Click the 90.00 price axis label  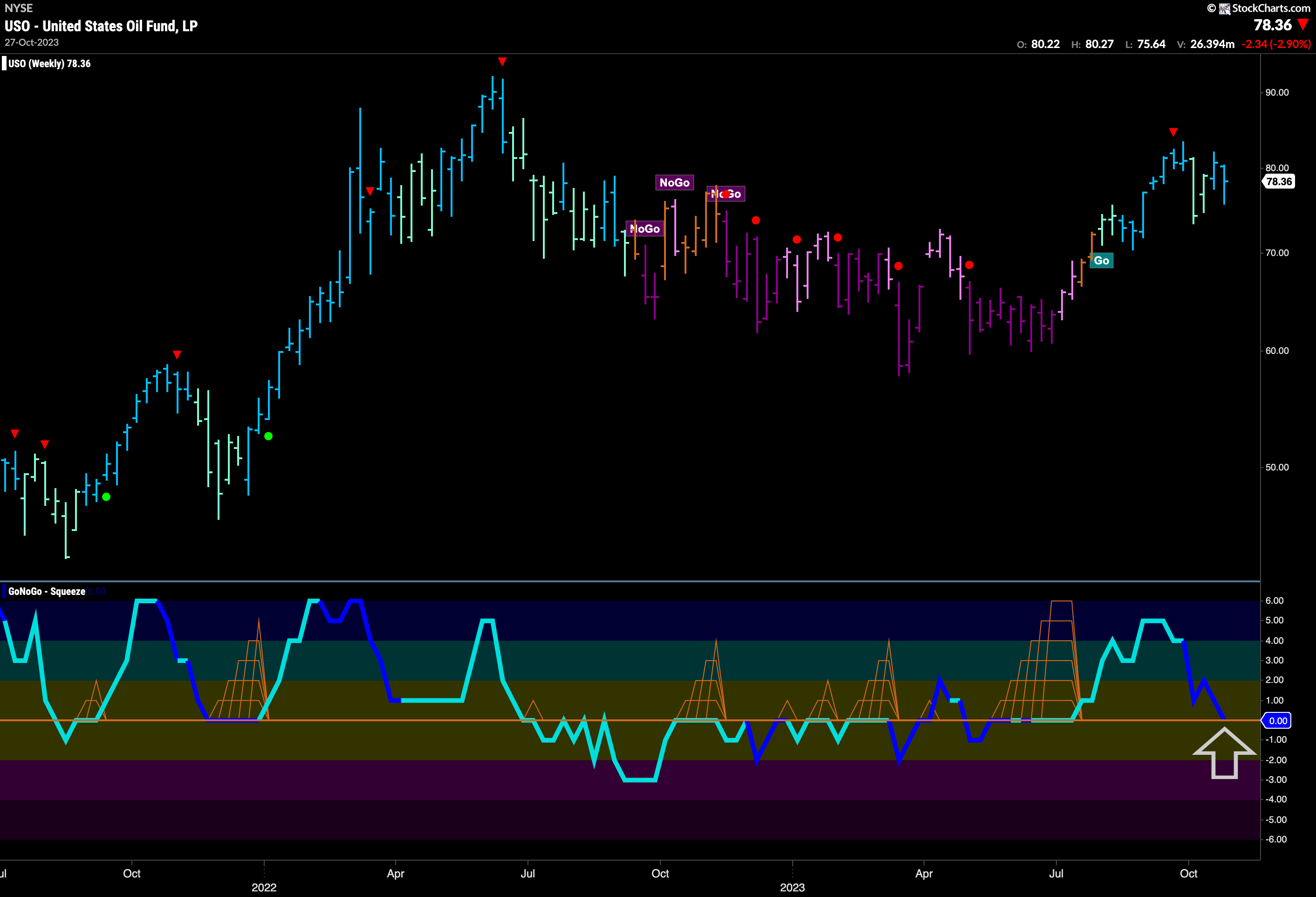coord(1277,92)
